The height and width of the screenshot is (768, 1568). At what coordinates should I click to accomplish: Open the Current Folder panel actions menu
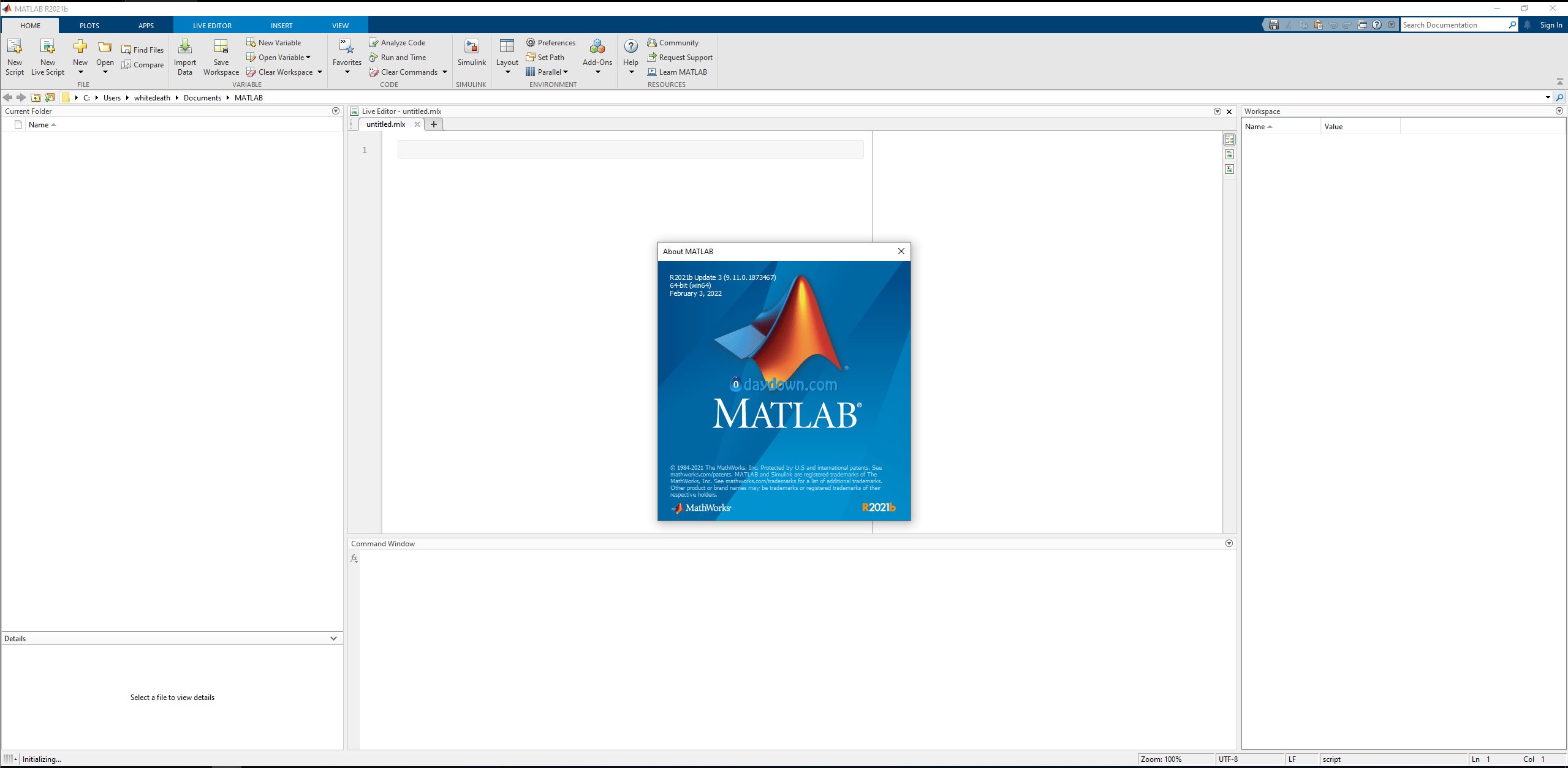tap(336, 111)
